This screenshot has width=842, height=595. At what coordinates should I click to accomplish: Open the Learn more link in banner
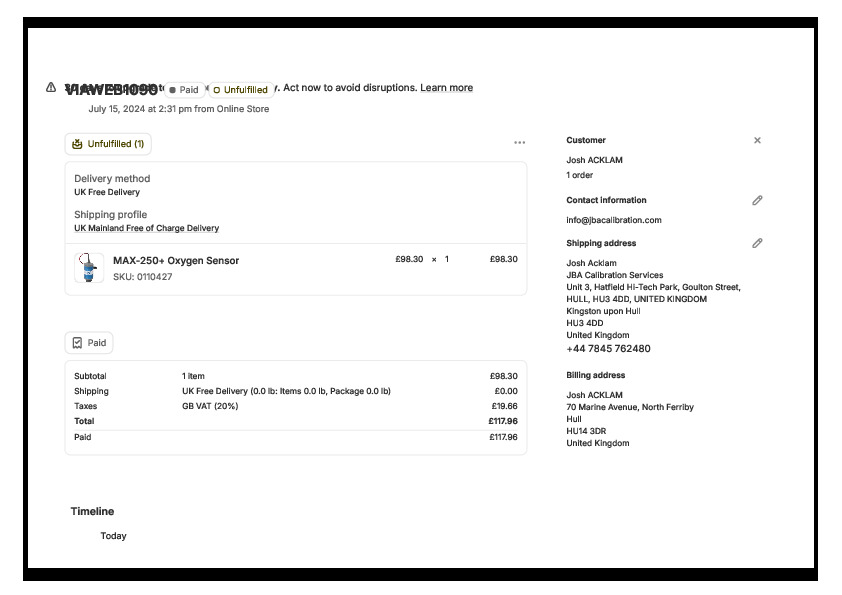[446, 88]
